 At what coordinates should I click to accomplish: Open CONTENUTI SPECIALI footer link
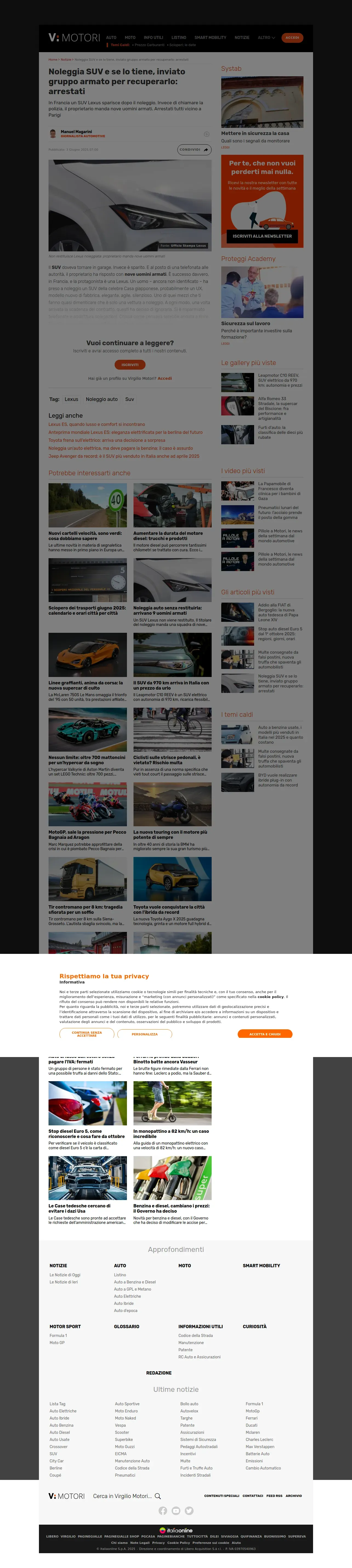(x=222, y=1496)
